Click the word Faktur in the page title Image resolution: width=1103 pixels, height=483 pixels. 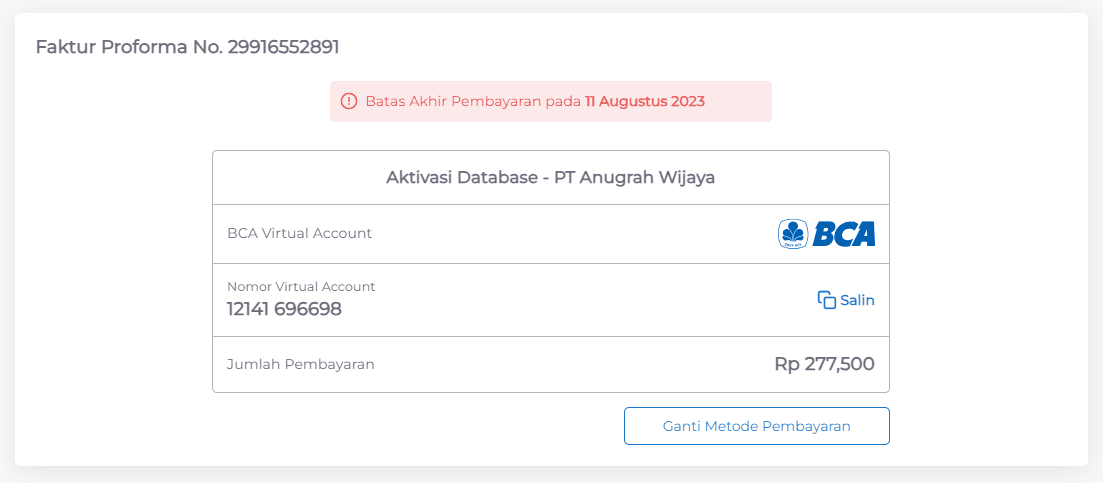pos(65,47)
